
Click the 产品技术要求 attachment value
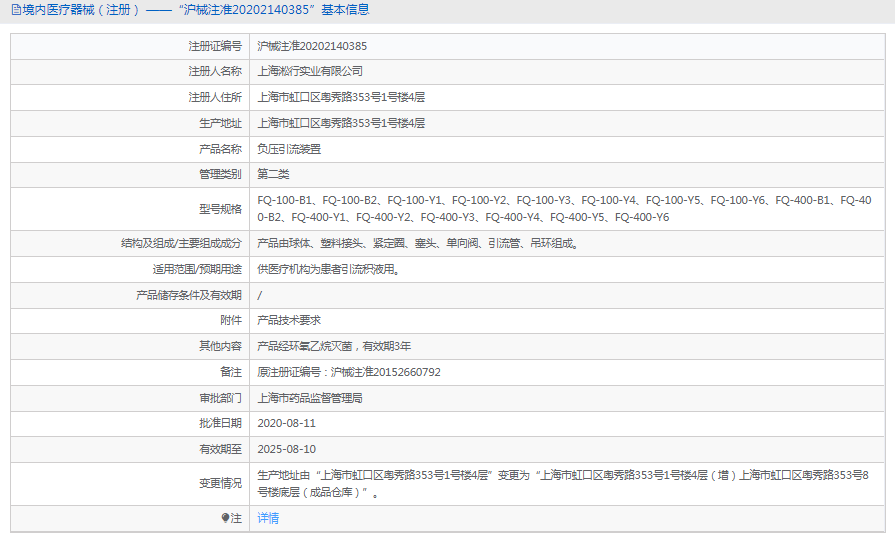pos(289,320)
